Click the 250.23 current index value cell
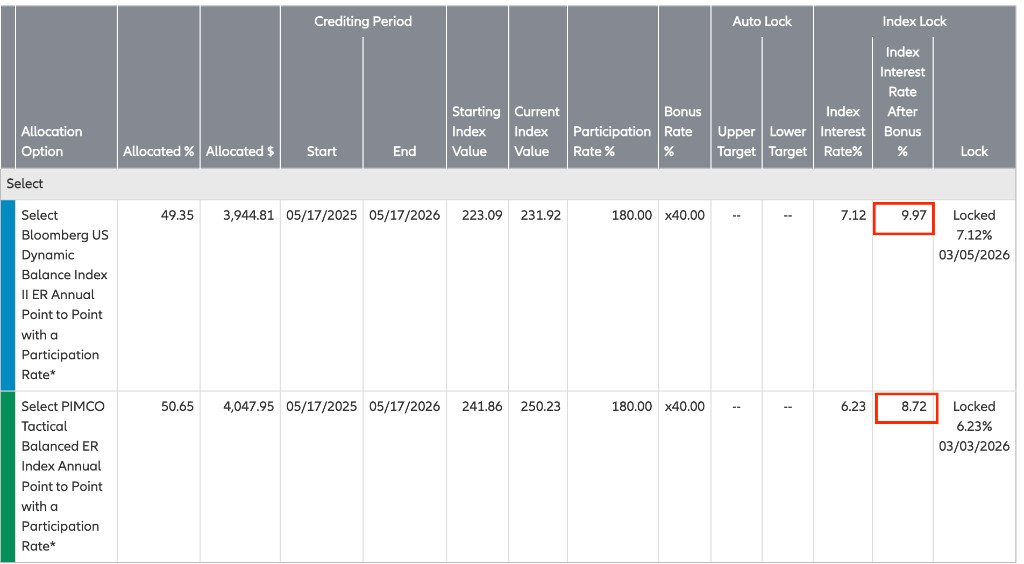1024x564 pixels. [540, 407]
